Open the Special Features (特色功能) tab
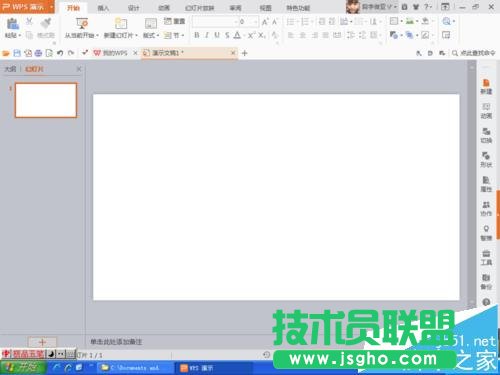Image resolution: width=500 pixels, height=375 pixels. coord(298,8)
